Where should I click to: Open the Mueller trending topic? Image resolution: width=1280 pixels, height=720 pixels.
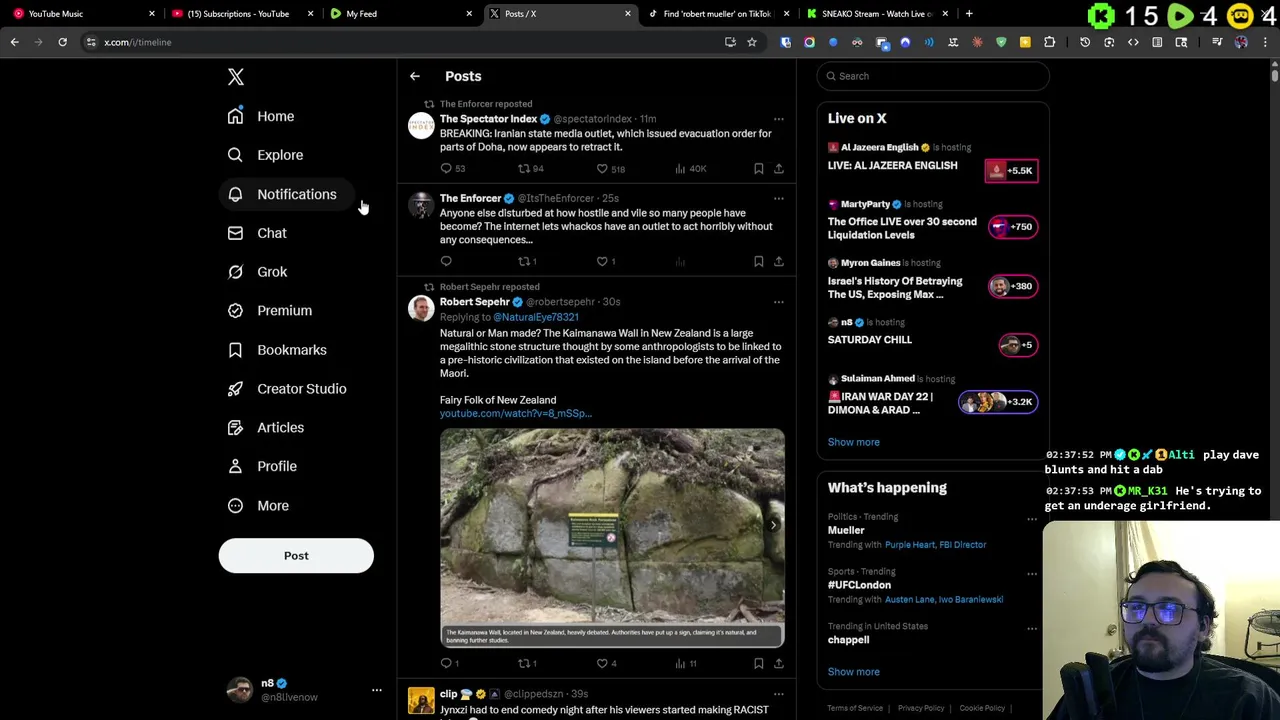[846, 530]
